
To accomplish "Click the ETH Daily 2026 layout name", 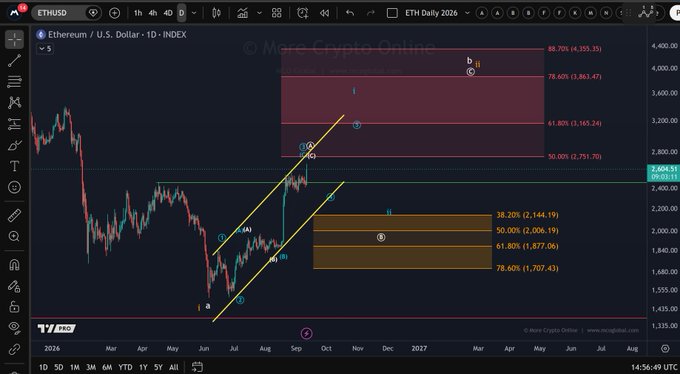I will point(431,13).
